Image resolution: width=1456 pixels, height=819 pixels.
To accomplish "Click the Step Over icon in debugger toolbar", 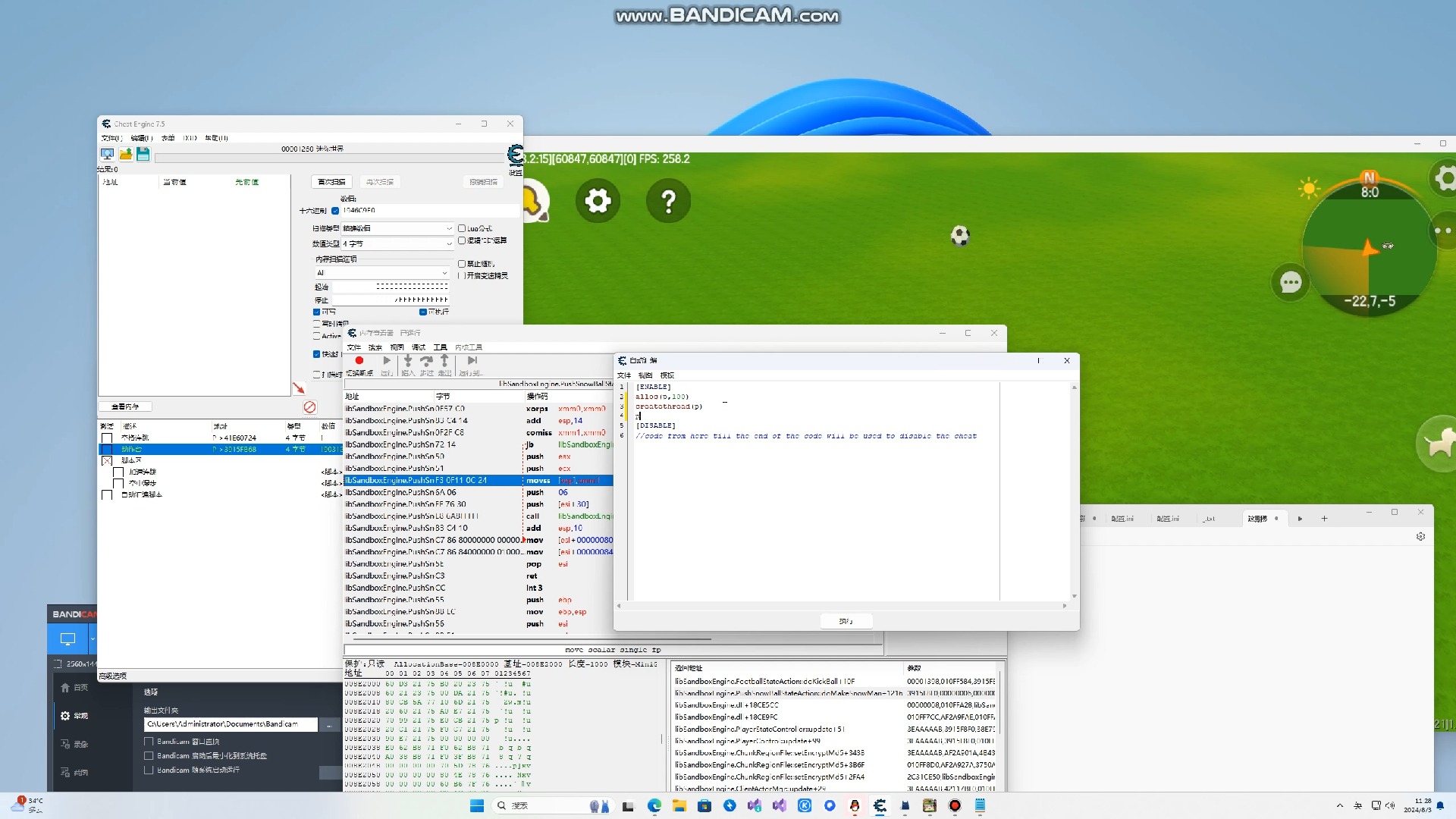I will click(x=426, y=361).
